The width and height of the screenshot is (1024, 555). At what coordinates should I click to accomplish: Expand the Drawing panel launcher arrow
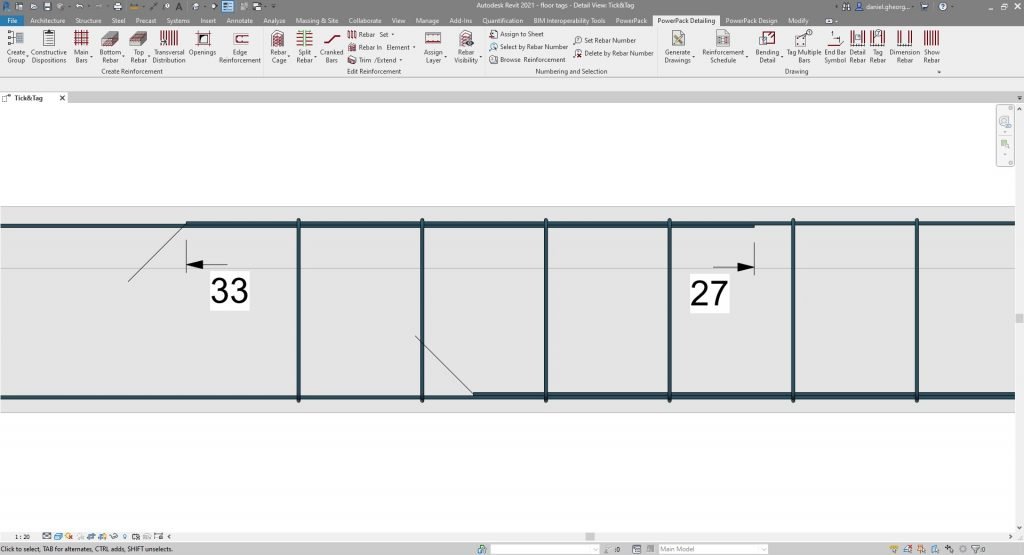(939, 72)
